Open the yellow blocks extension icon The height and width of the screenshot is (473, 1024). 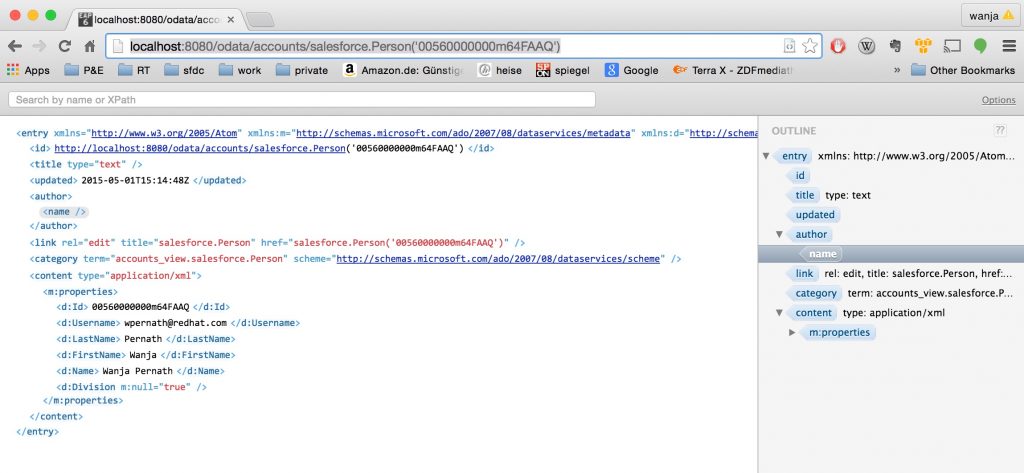(x=923, y=46)
